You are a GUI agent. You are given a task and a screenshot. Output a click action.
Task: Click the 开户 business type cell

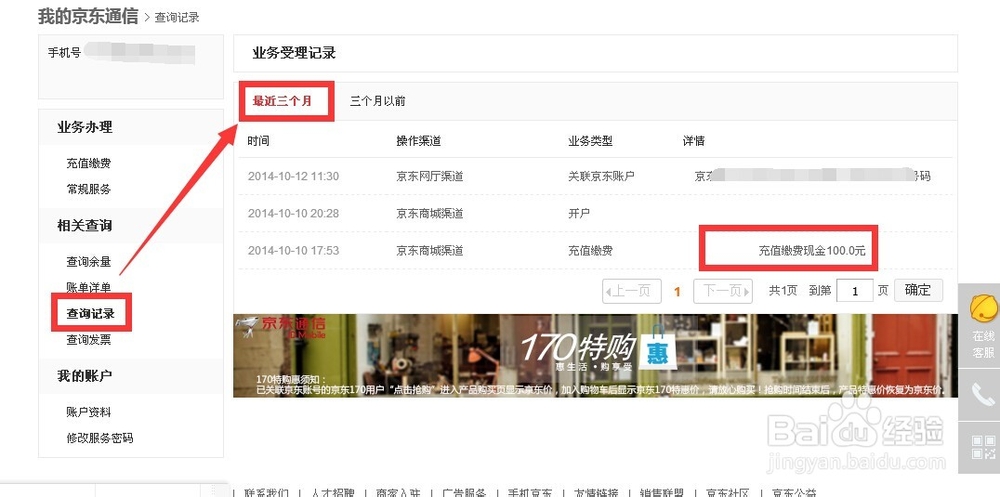point(578,213)
